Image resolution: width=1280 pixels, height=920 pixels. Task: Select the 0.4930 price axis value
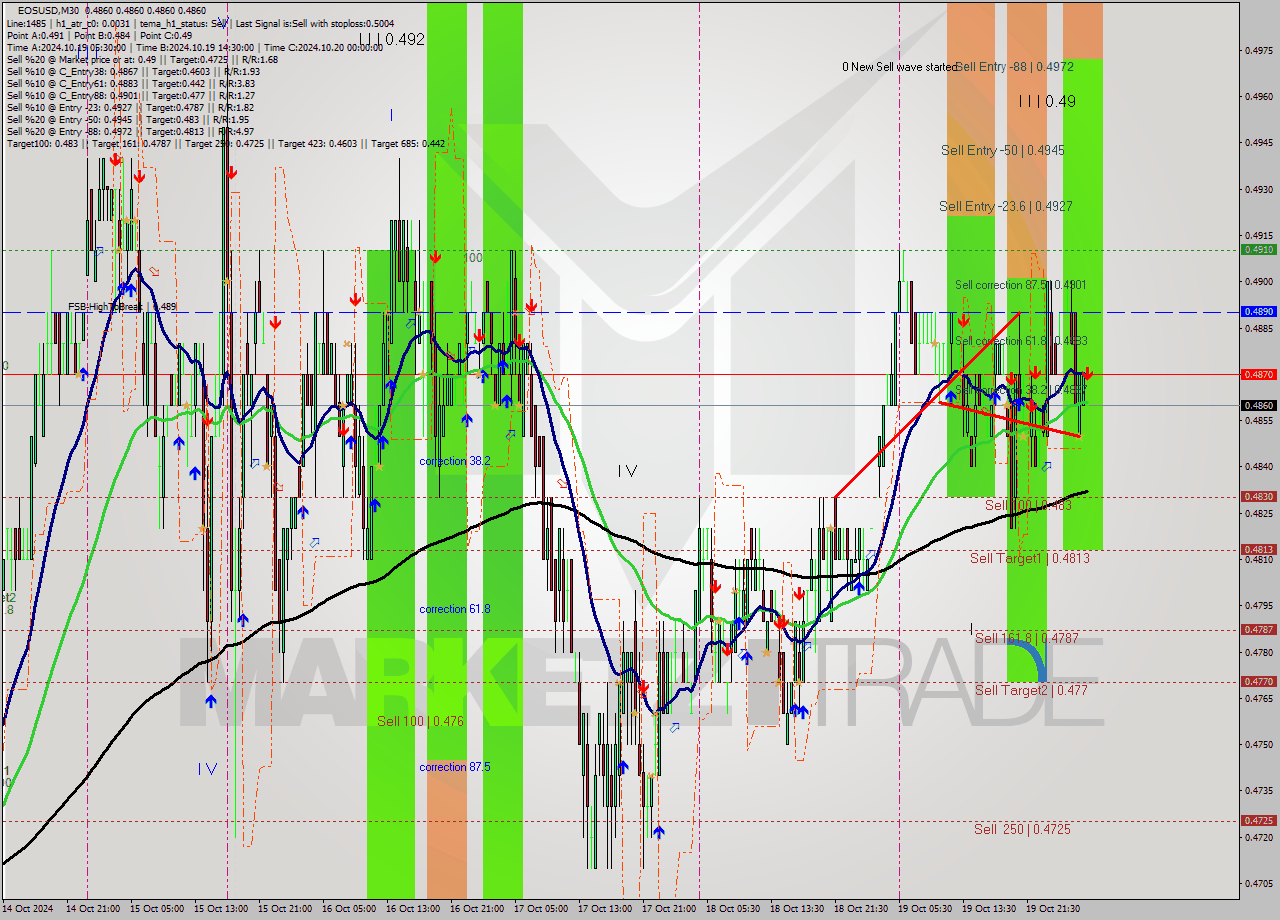(1258, 189)
